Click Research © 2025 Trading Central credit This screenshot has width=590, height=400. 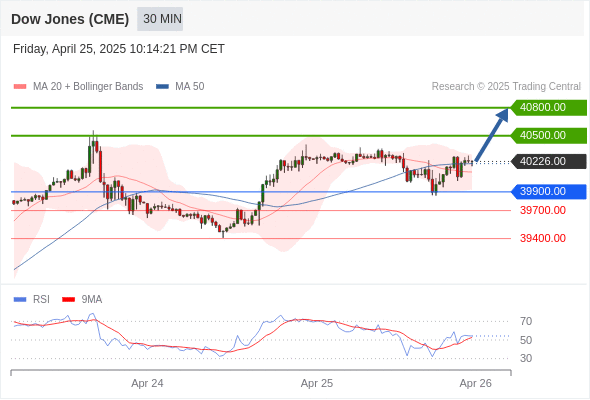pyautogui.click(x=506, y=87)
